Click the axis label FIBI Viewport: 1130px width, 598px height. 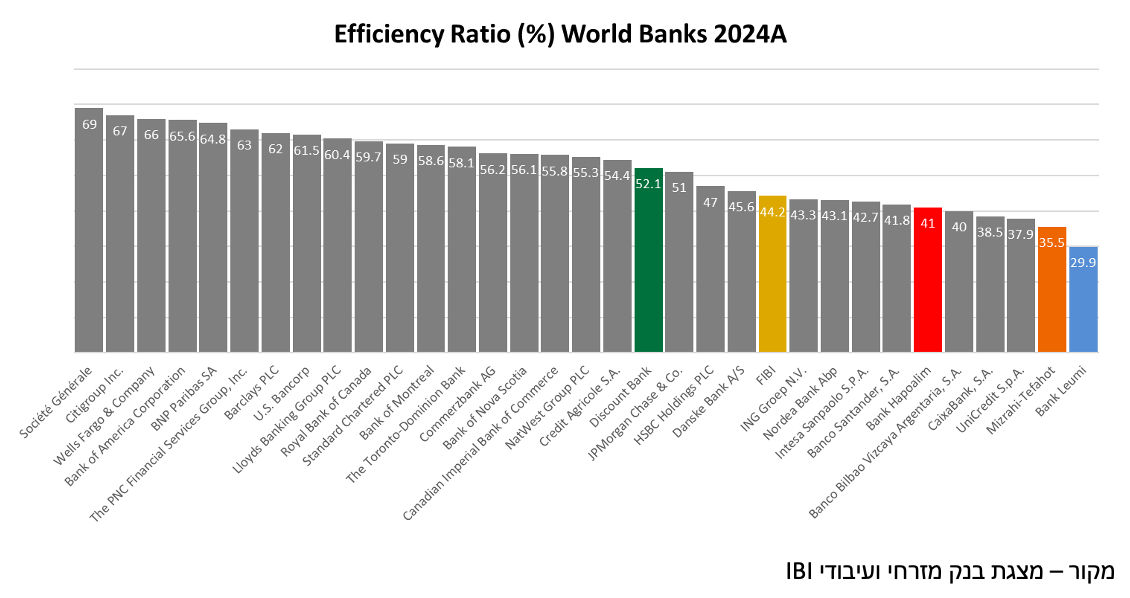pyautogui.click(x=767, y=376)
